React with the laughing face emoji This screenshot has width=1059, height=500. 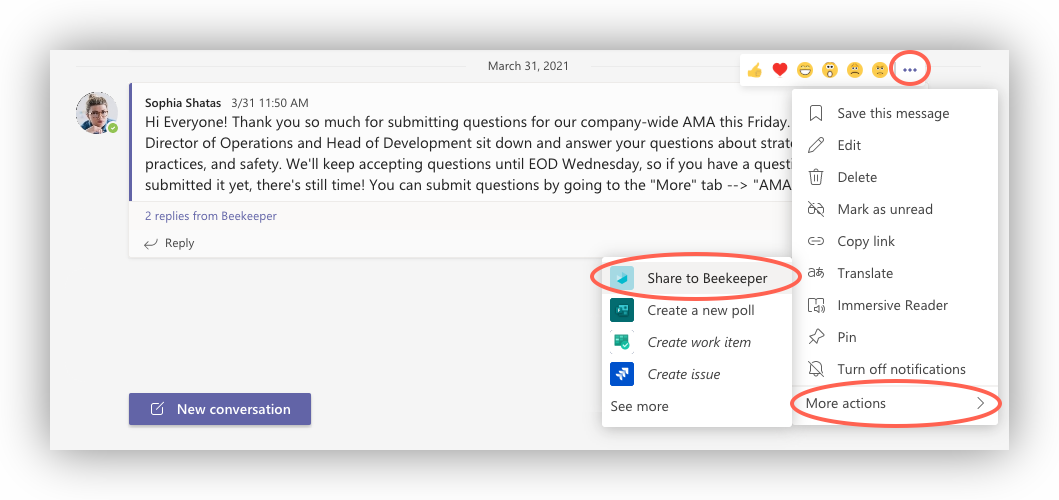[x=805, y=70]
